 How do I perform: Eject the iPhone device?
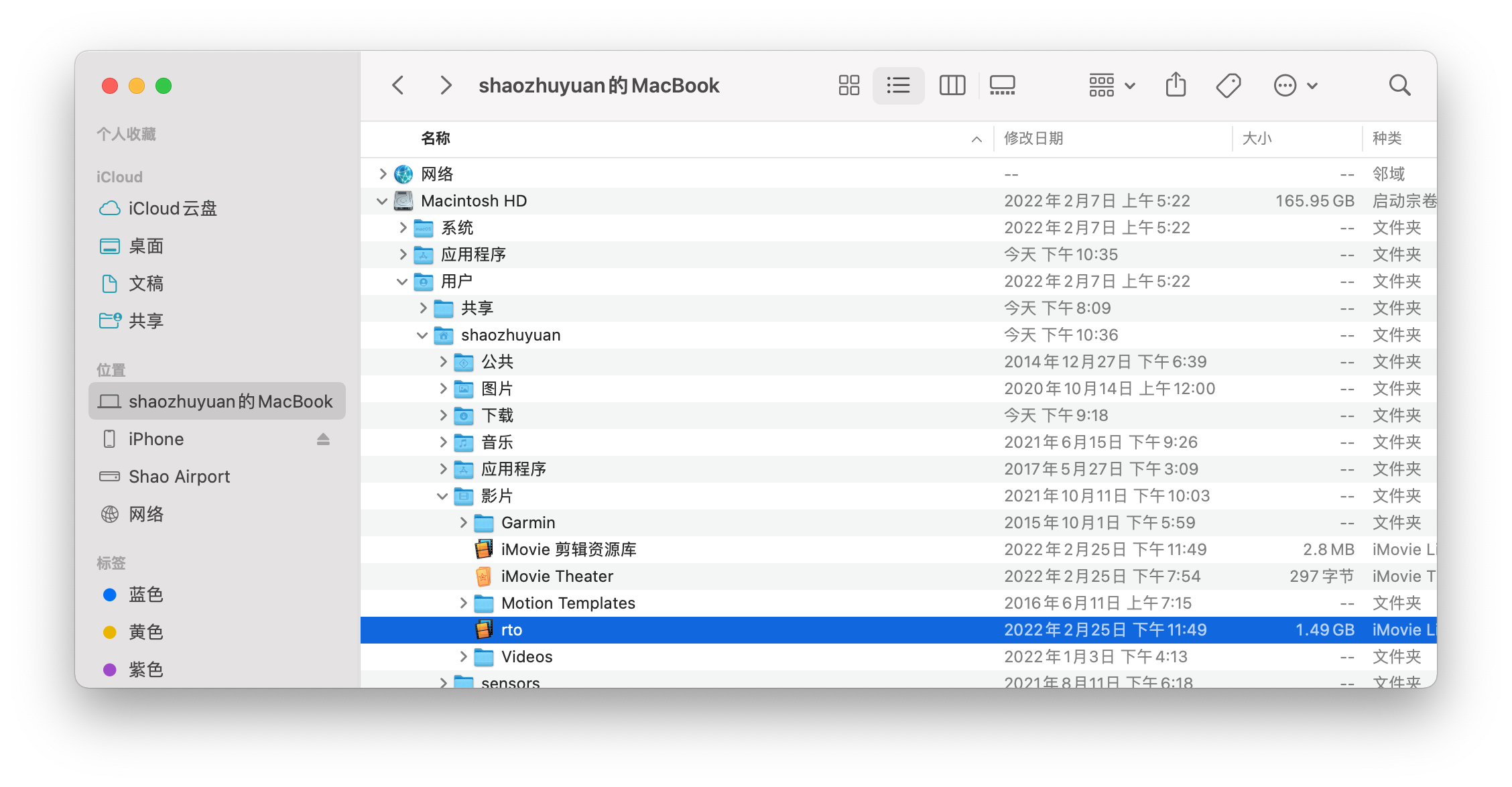(323, 439)
